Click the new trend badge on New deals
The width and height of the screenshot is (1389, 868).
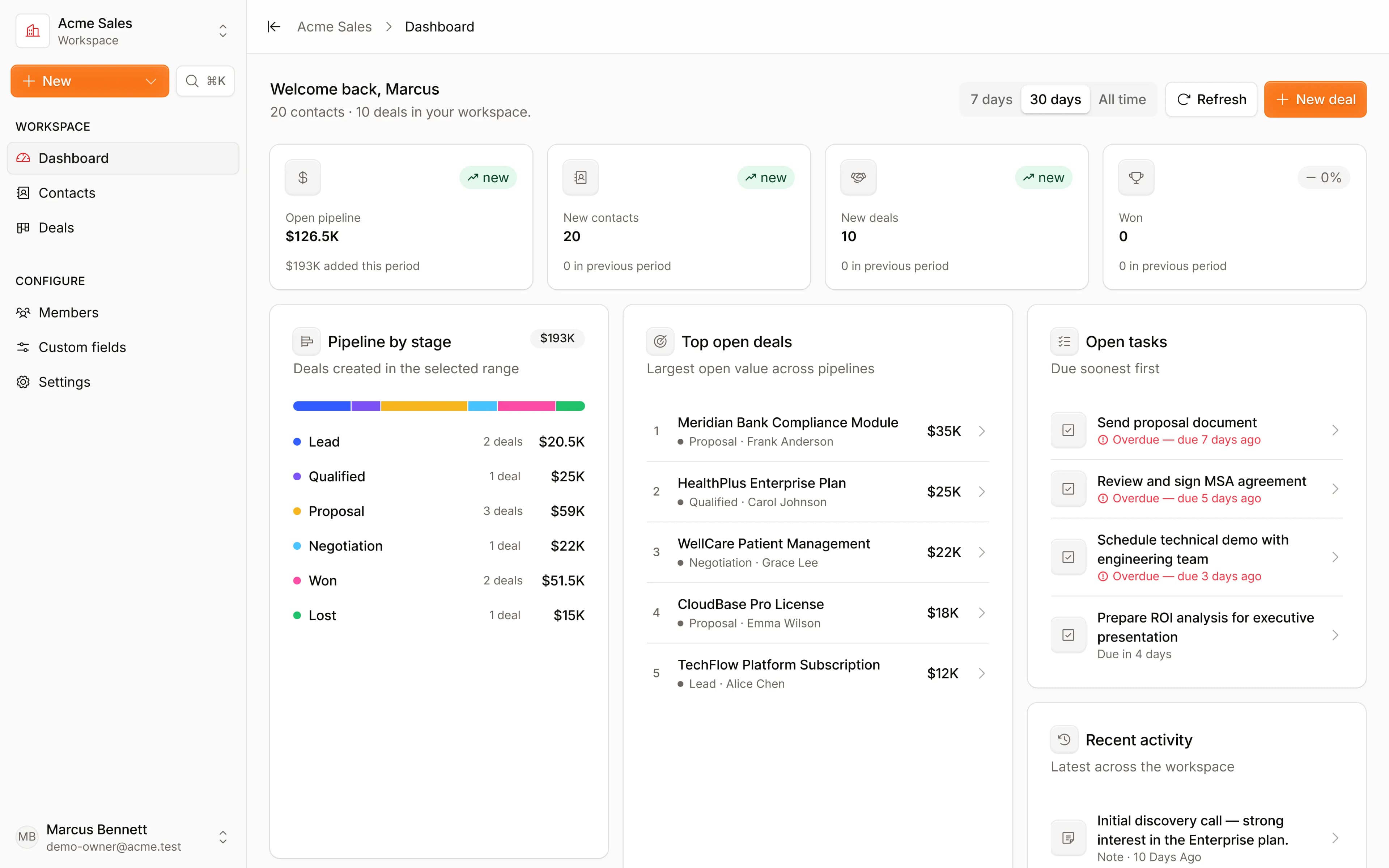tap(1044, 177)
